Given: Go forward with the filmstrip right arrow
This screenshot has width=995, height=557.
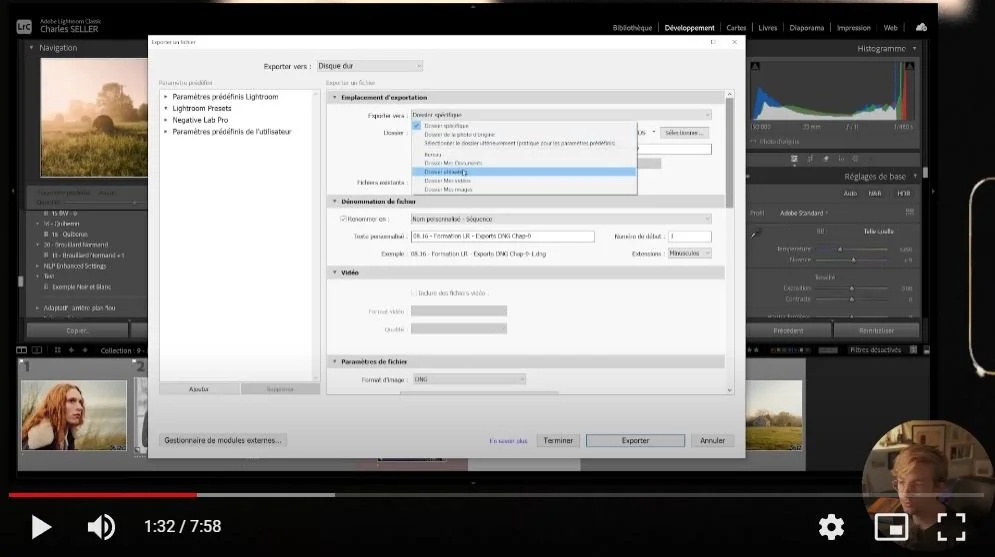Looking at the screenshot, I should [85, 350].
